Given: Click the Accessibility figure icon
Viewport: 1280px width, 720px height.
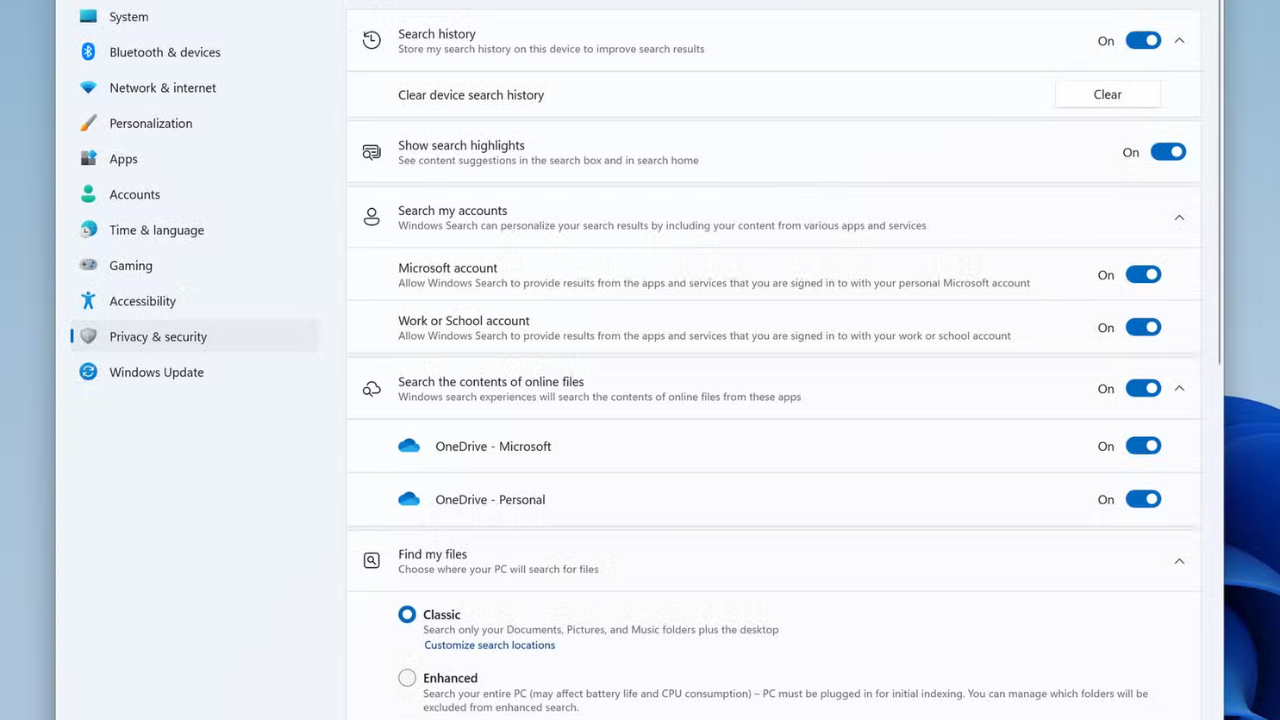Looking at the screenshot, I should 88,301.
